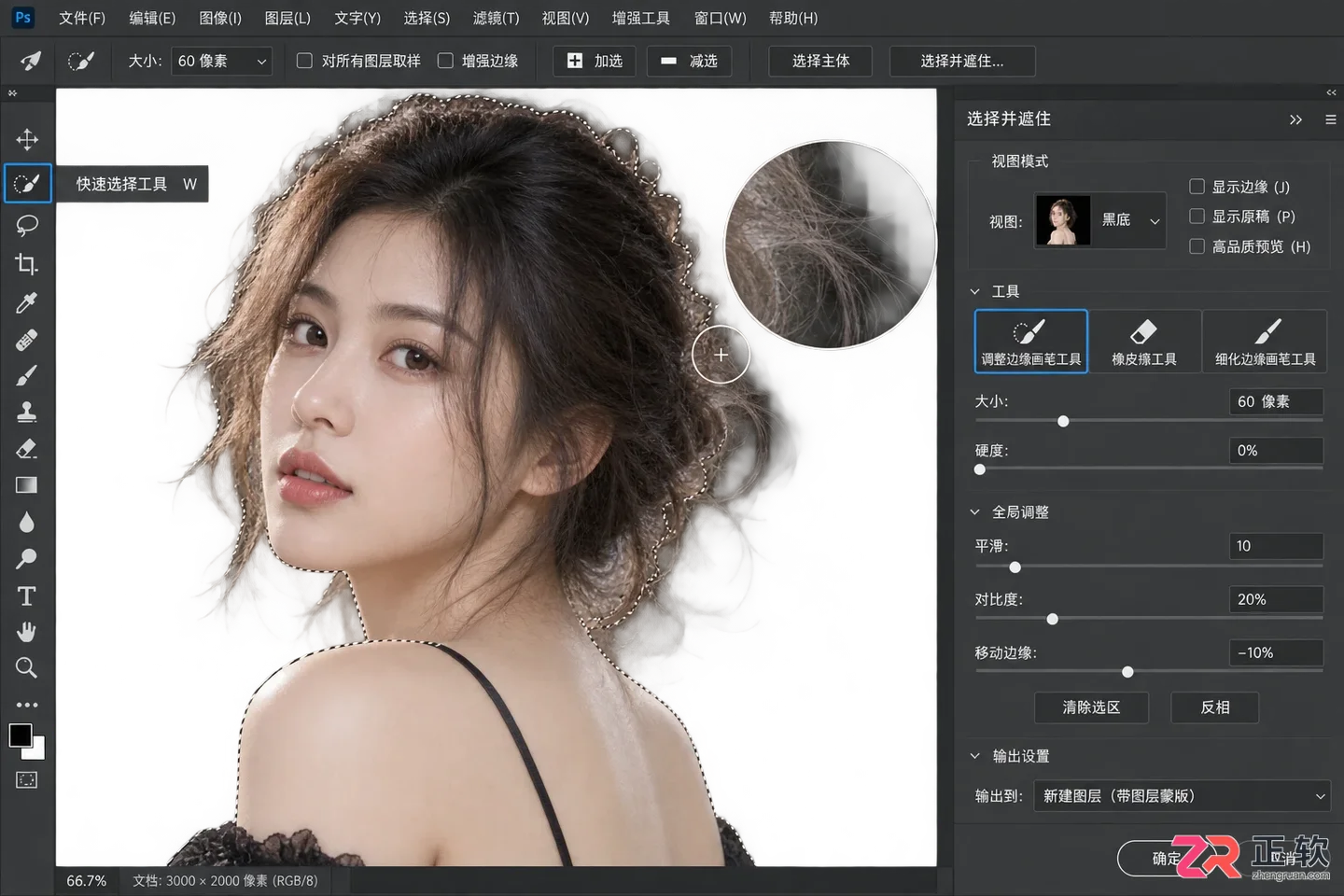1344x896 pixels.
Task: Click the 66.7% zoom level field
Action: pyautogui.click(x=87, y=881)
